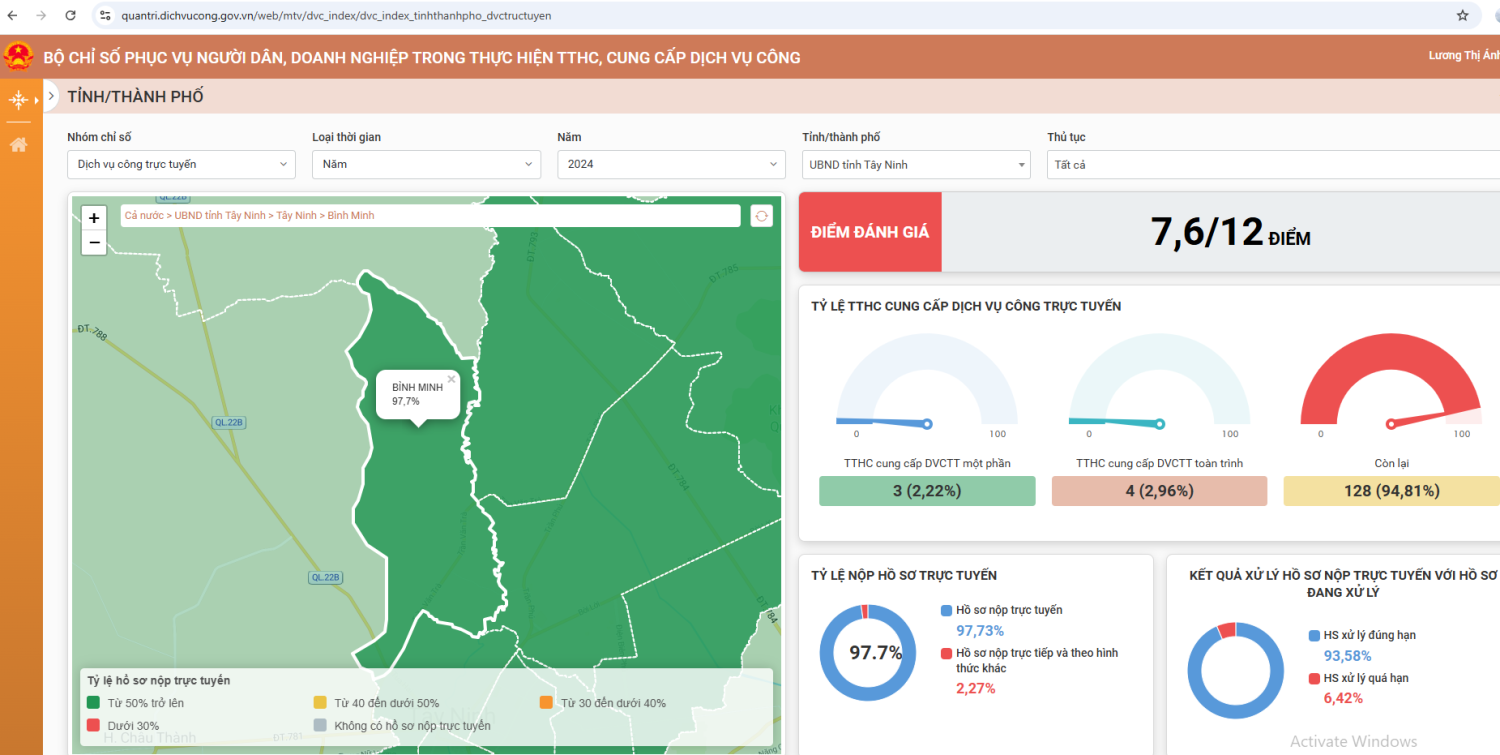Click the processing results donut chart
This screenshot has width=1500, height=755.
(1236, 670)
